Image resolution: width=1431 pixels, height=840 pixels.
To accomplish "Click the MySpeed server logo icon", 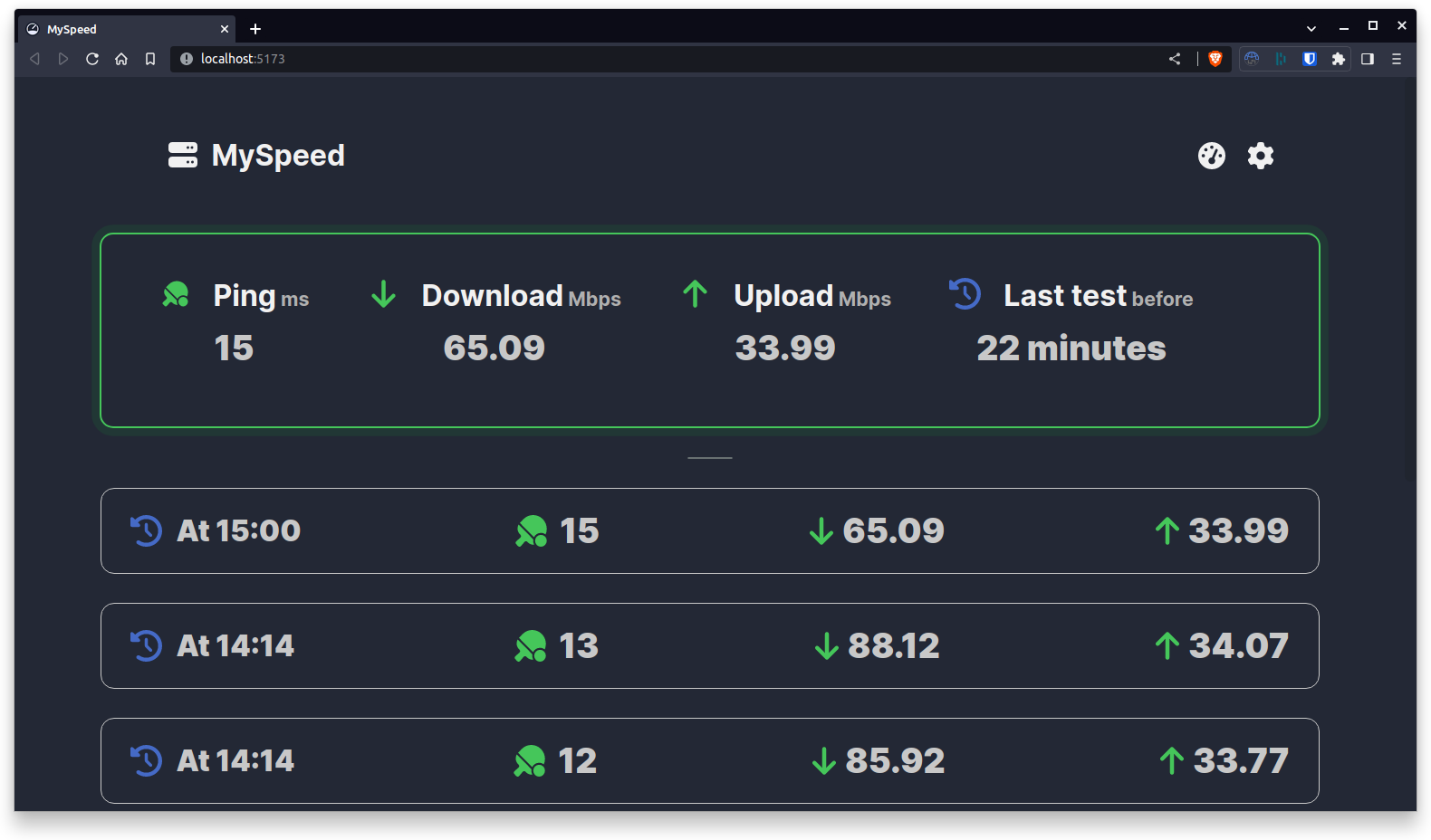I will 182,156.
